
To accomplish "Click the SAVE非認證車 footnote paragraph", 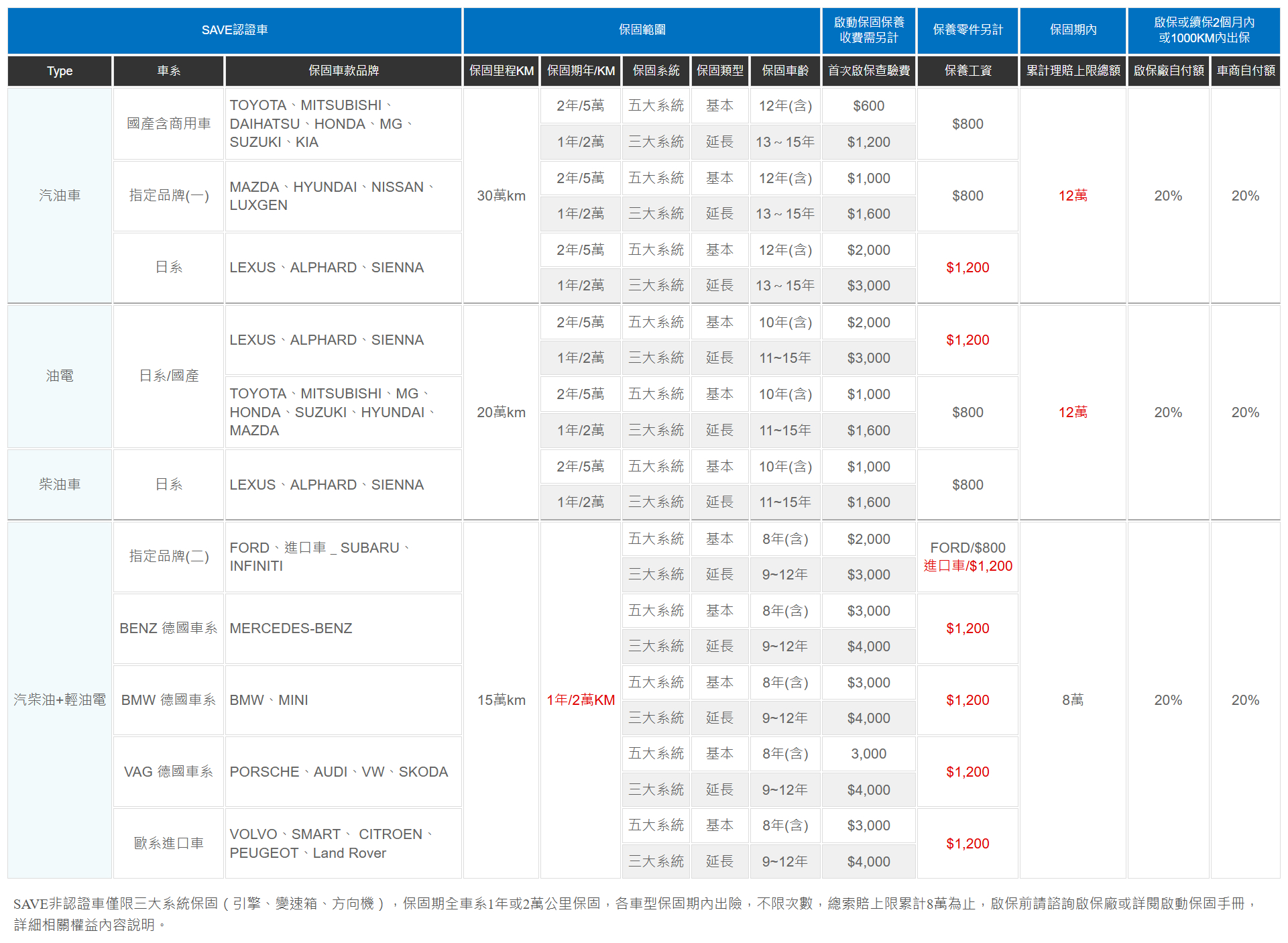I will point(636,914).
